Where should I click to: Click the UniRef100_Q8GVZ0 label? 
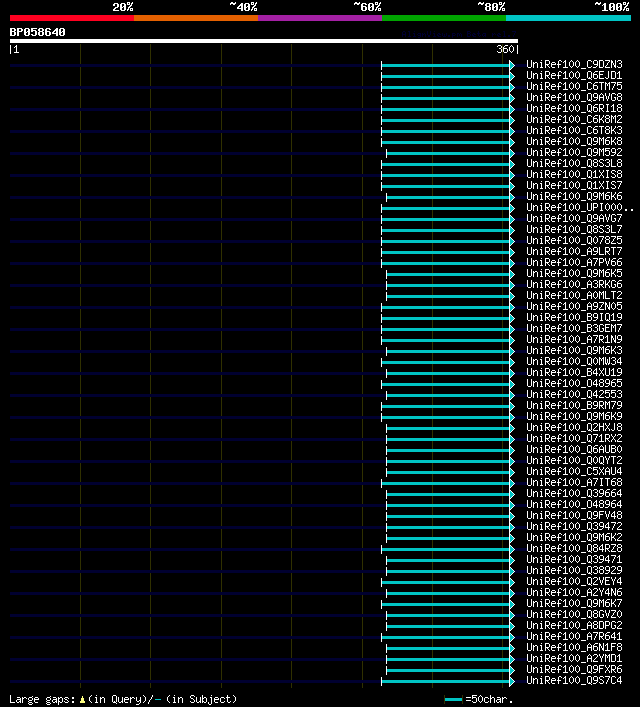pyautogui.click(x=574, y=615)
